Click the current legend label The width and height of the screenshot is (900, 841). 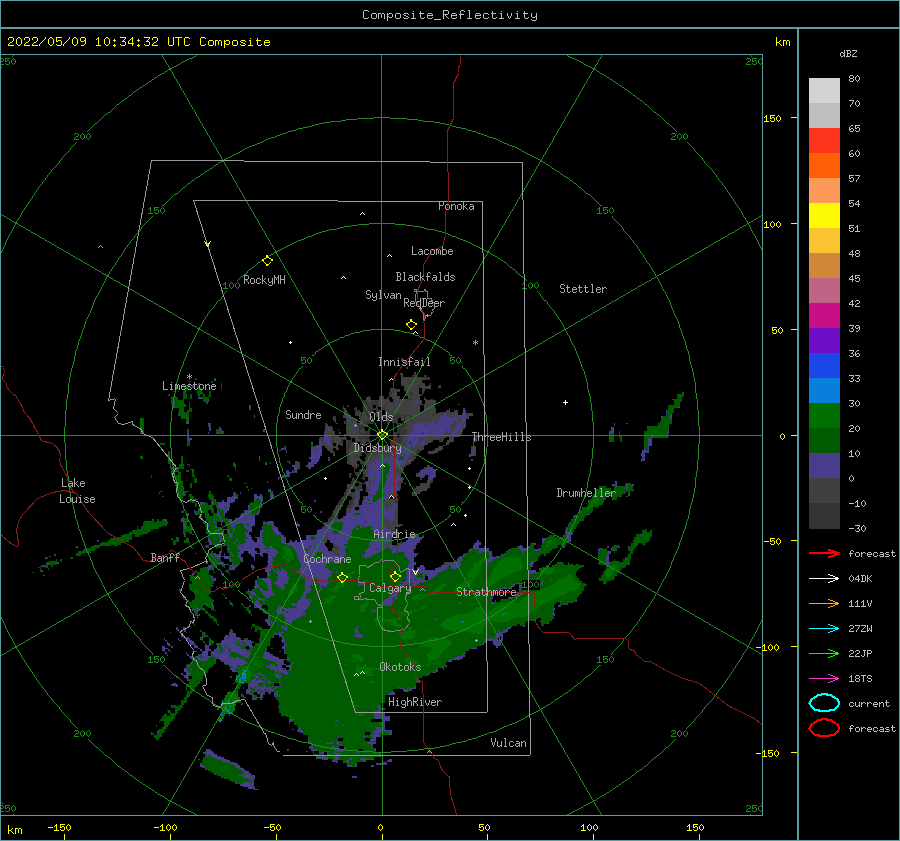(x=869, y=703)
